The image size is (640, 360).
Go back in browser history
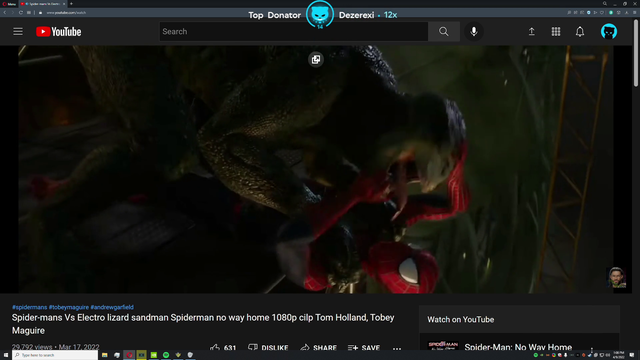(4, 13)
